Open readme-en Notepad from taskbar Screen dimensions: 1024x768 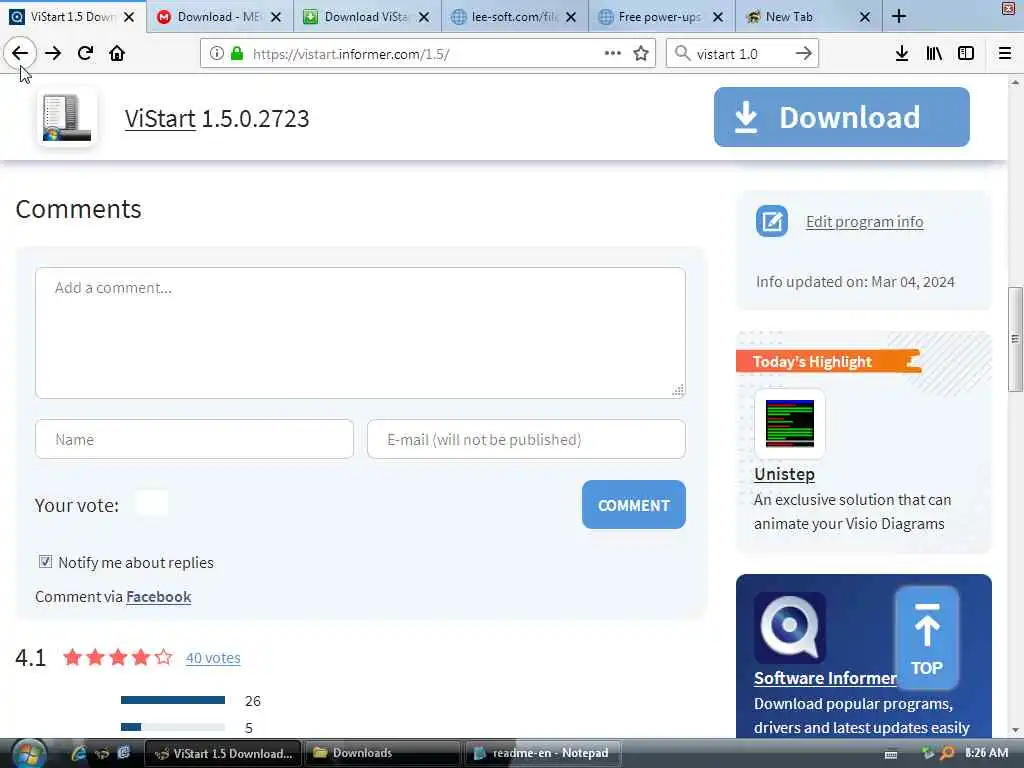[542, 753]
